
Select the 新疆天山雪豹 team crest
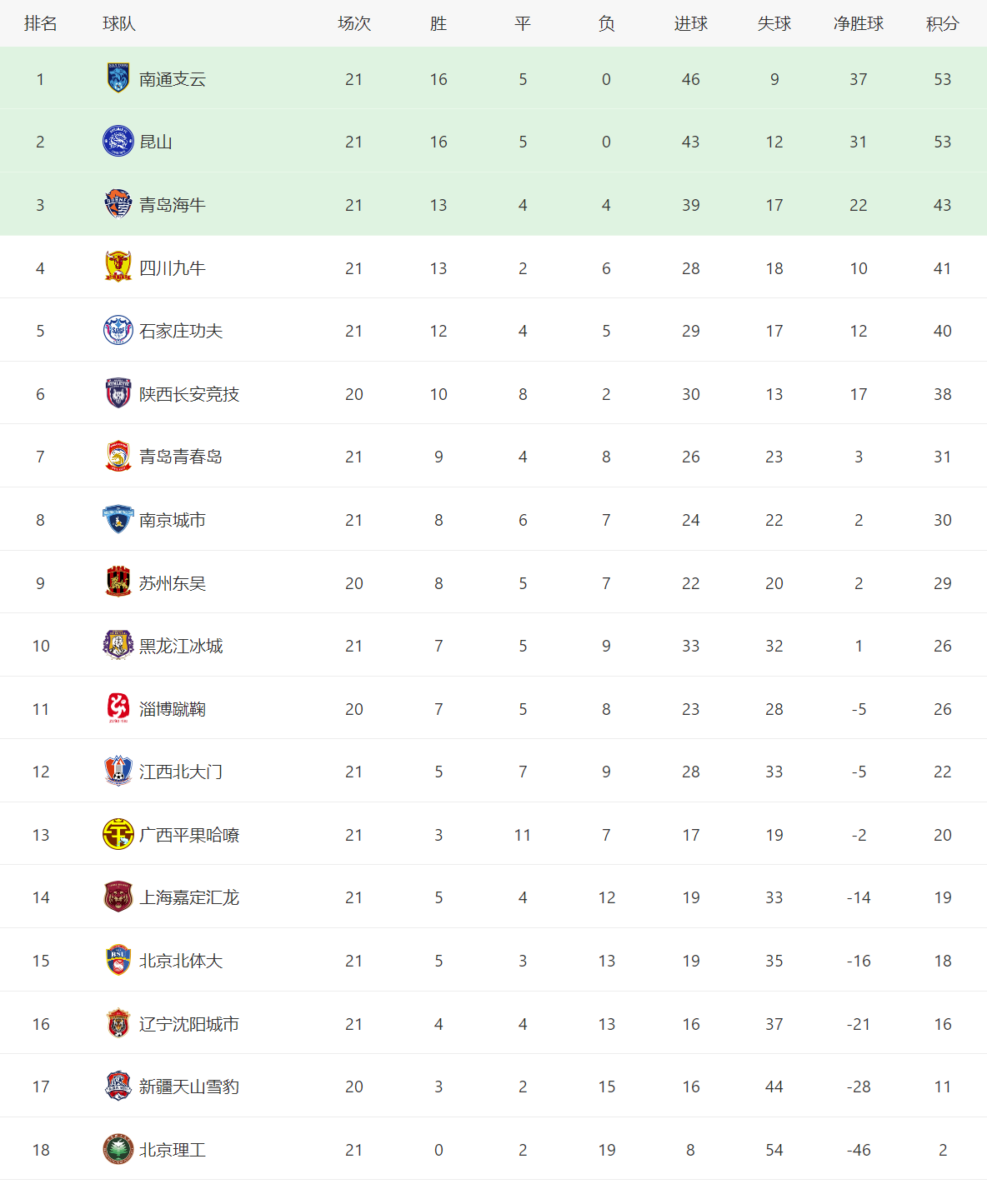118,1086
